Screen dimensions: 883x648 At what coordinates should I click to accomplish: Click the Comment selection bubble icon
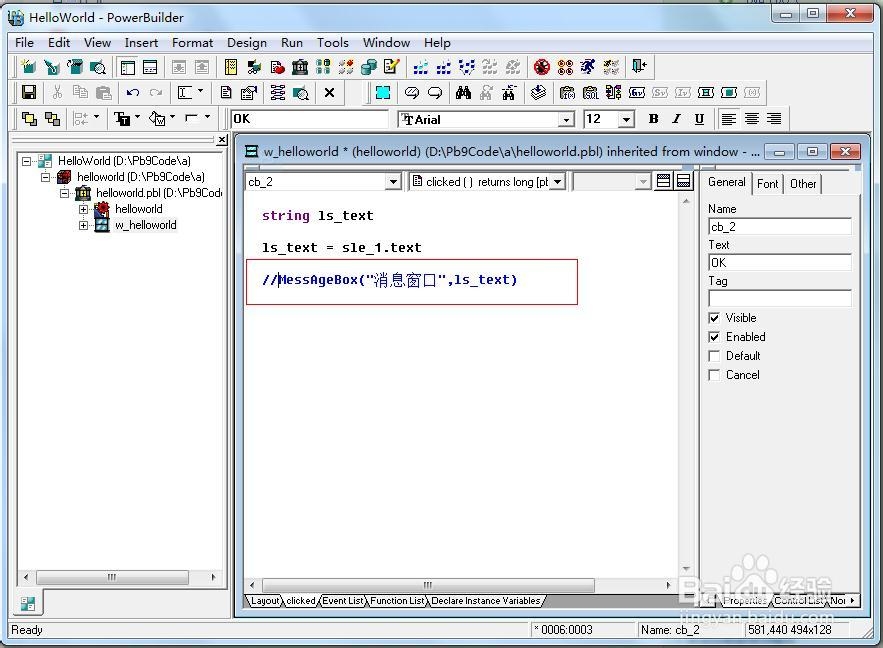click(412, 92)
